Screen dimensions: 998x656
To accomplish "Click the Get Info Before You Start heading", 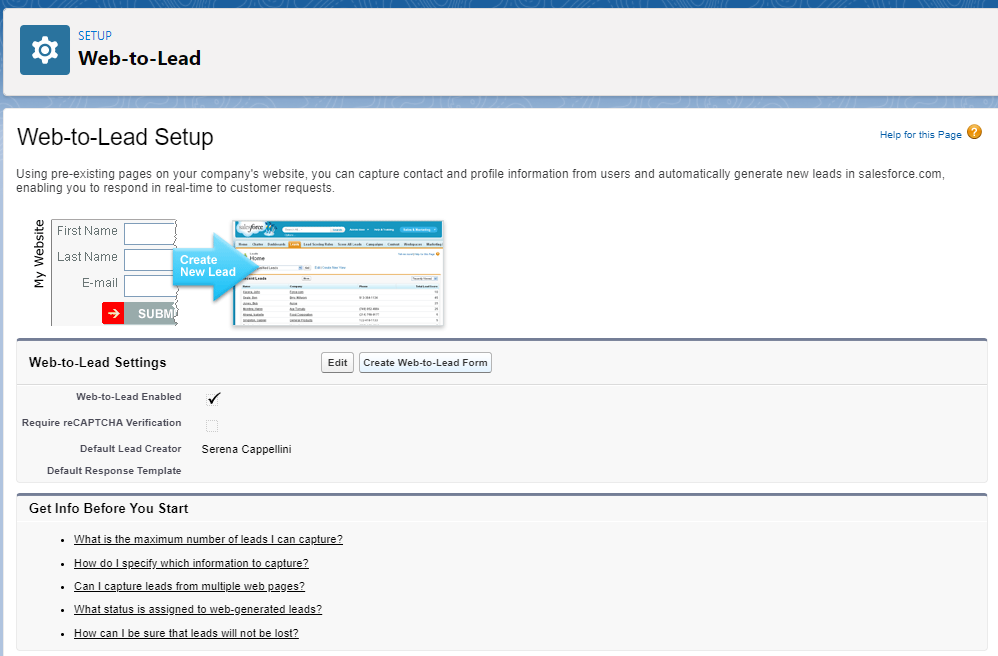I will (108, 508).
